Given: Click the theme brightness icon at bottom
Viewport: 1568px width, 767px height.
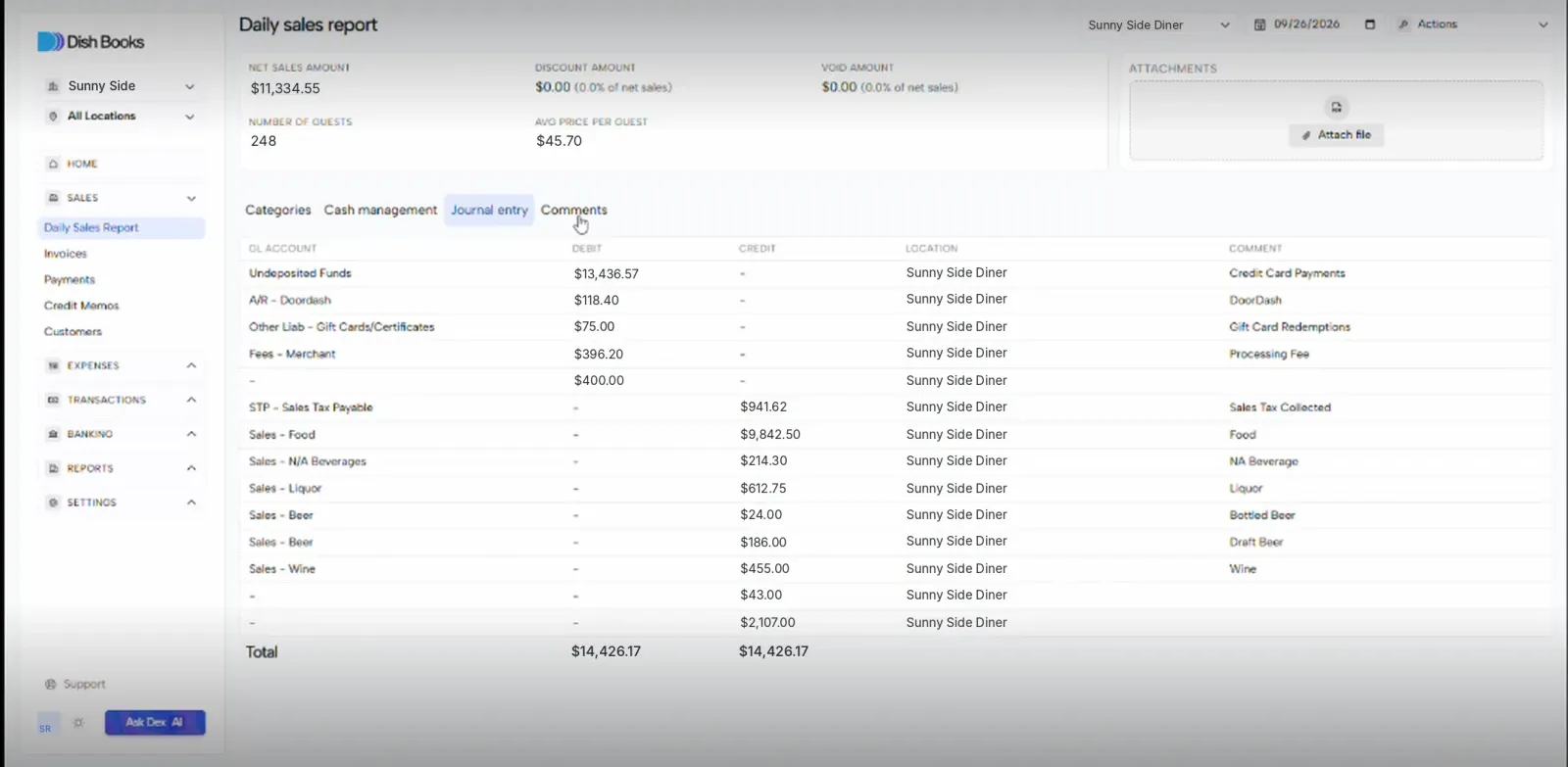Looking at the screenshot, I should pyautogui.click(x=78, y=723).
